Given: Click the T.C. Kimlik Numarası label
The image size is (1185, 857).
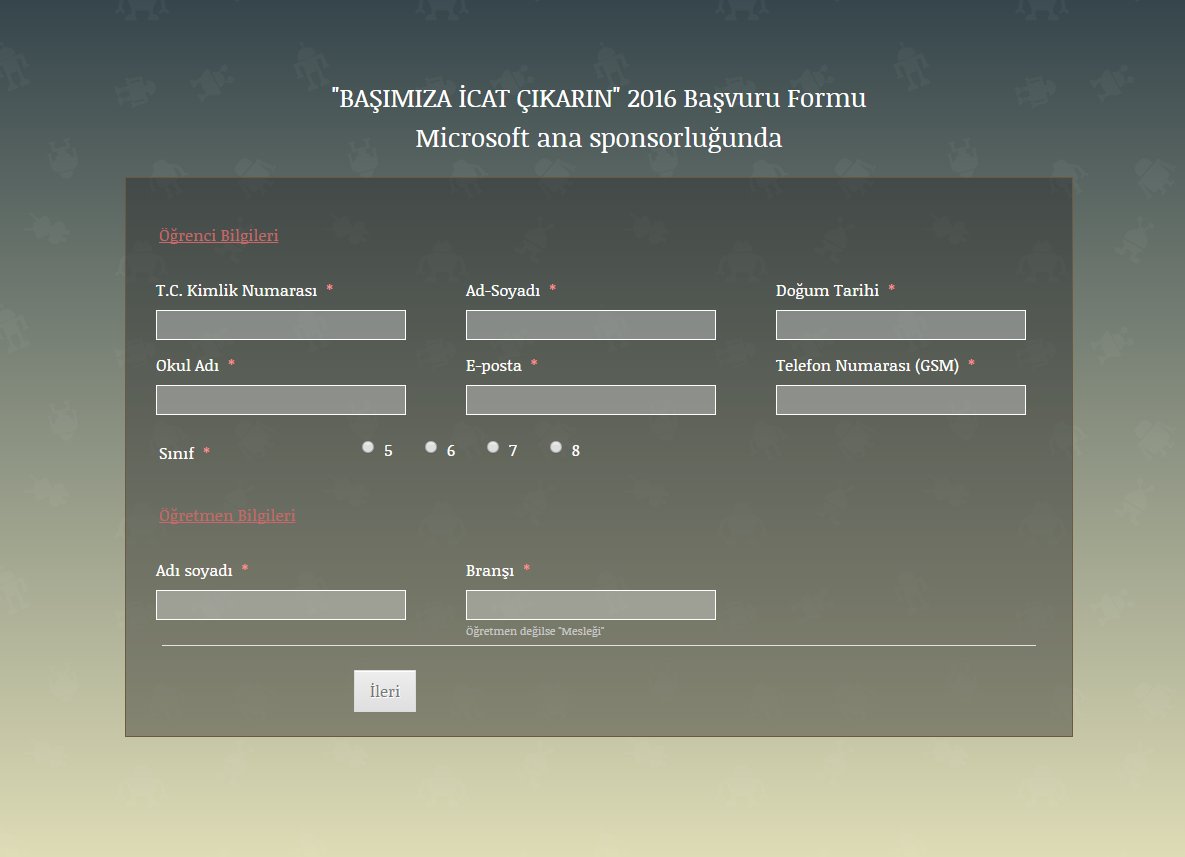Looking at the screenshot, I should pos(236,290).
